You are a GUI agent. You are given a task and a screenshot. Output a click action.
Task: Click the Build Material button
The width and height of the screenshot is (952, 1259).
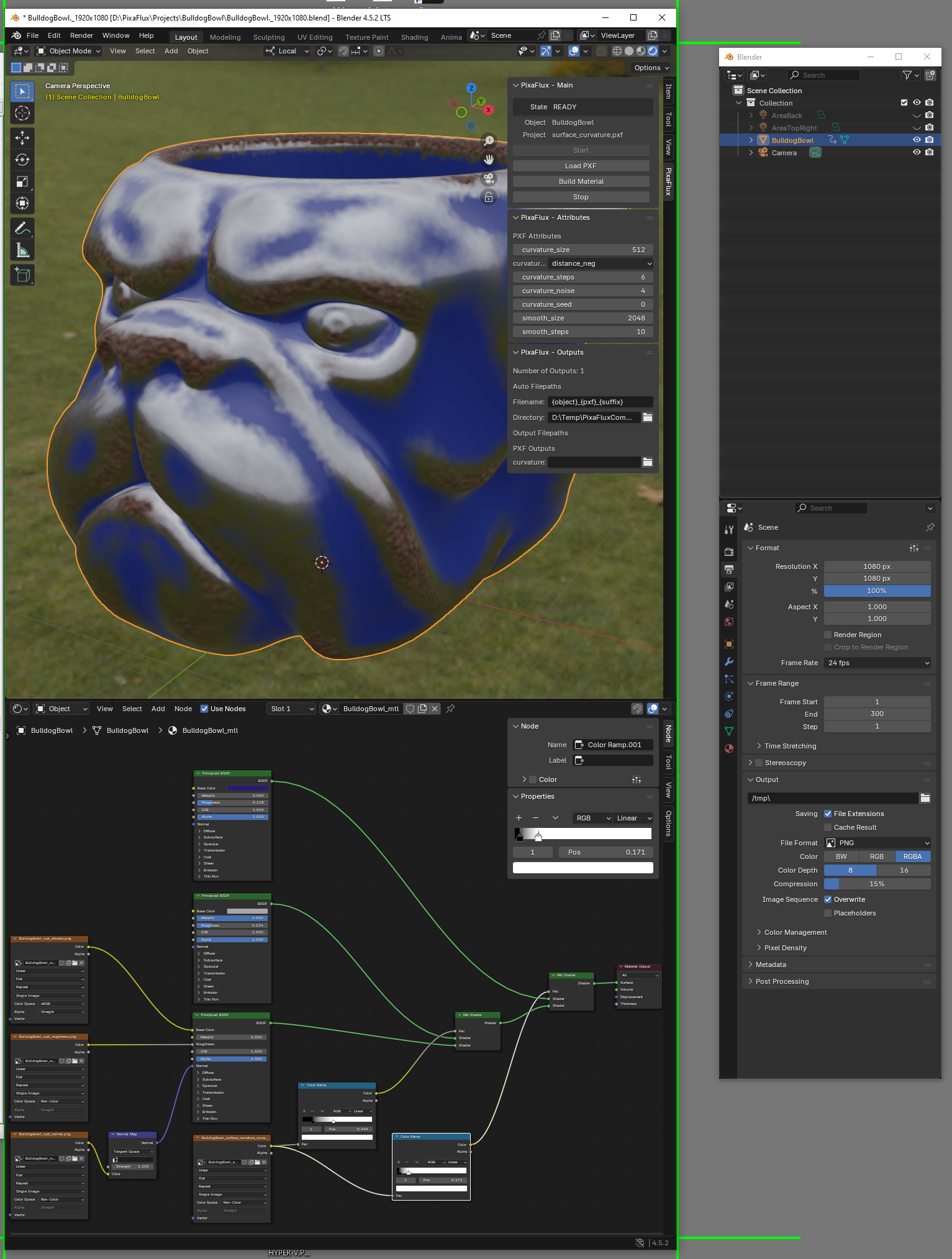point(581,181)
